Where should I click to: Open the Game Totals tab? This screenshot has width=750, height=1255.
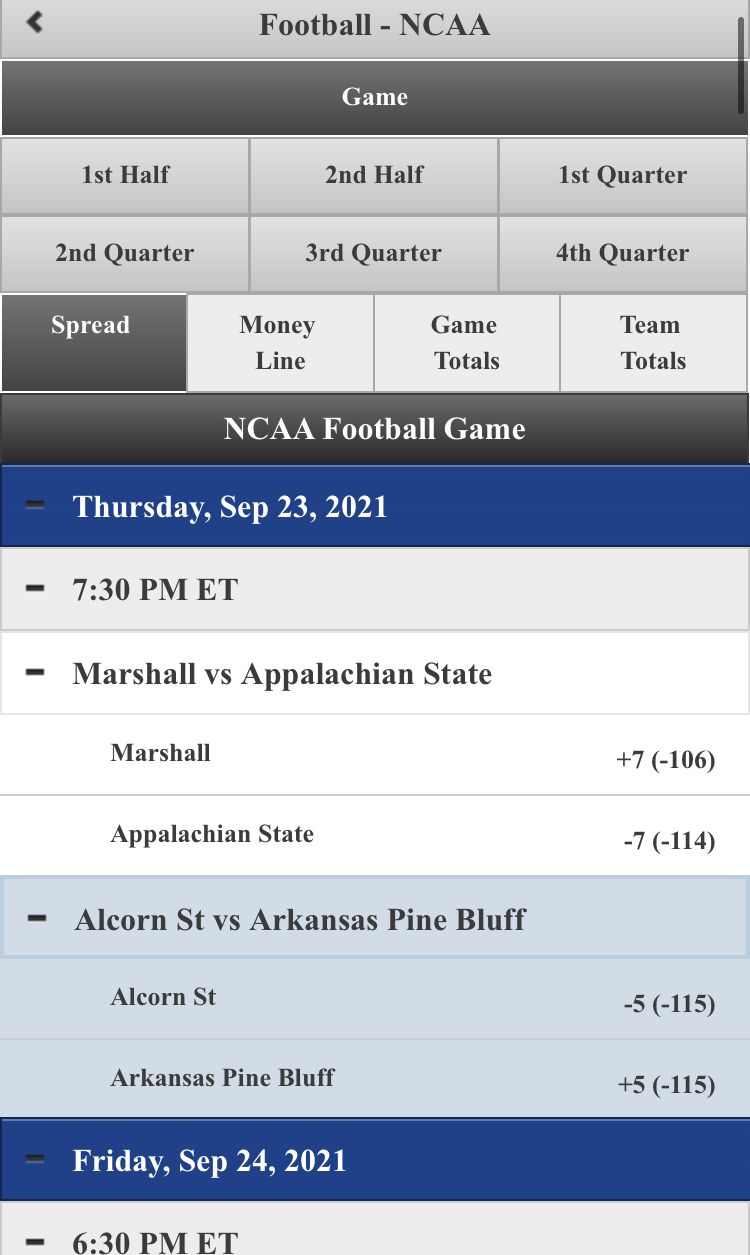[466, 343]
